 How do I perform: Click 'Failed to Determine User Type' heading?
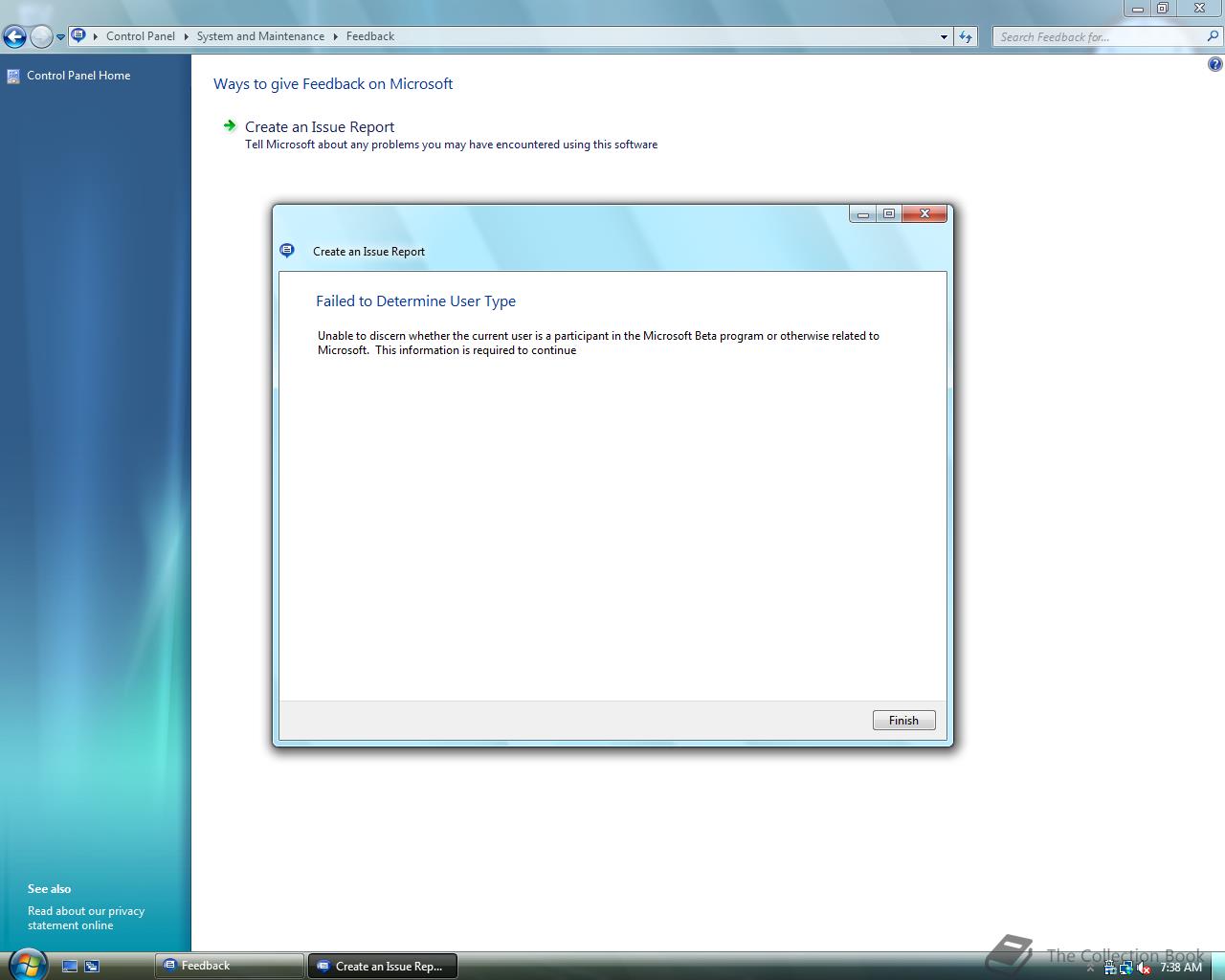coord(415,301)
